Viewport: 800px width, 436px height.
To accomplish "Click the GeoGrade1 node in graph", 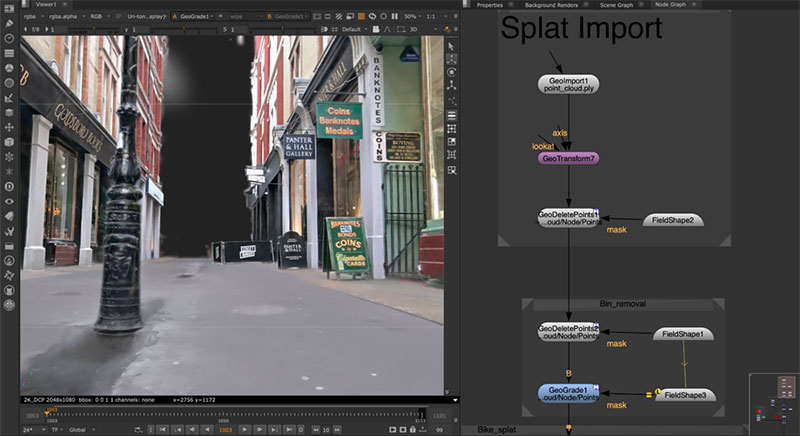I will click(567, 393).
